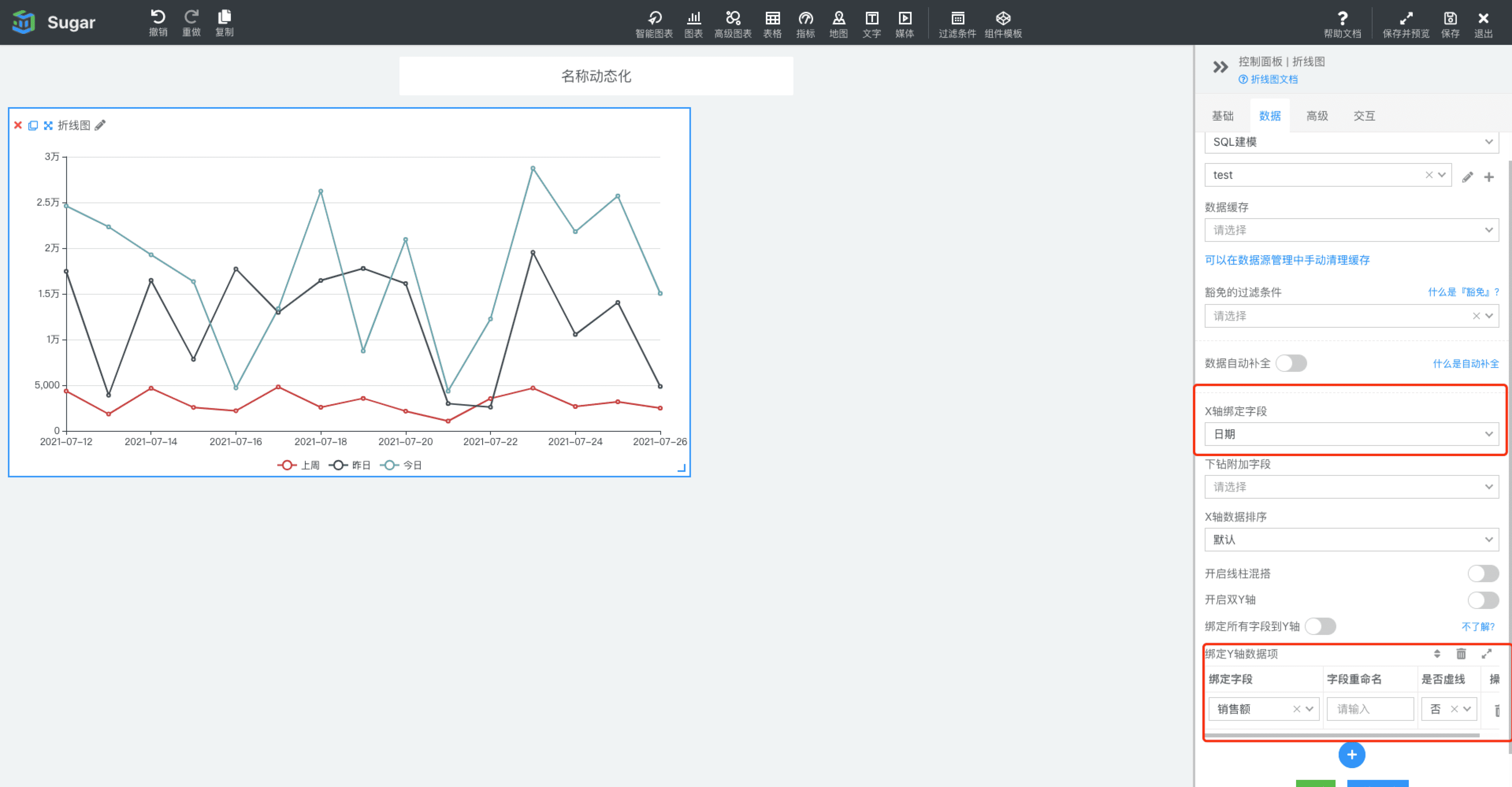1512x787 pixels.
Task: Edit the 折线图 chart title pencil
Action: coord(100,125)
